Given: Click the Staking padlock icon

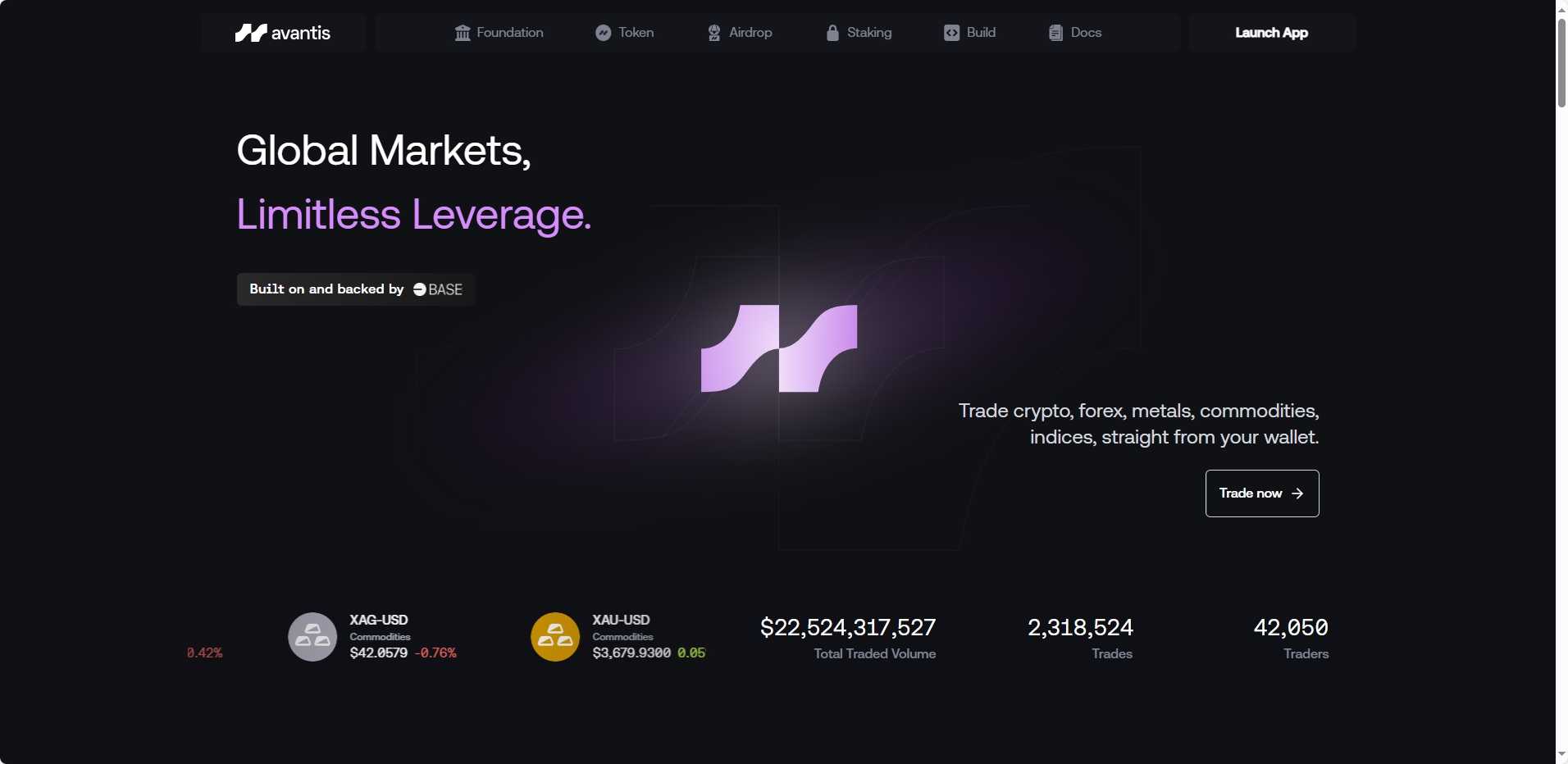Looking at the screenshot, I should tap(832, 33).
